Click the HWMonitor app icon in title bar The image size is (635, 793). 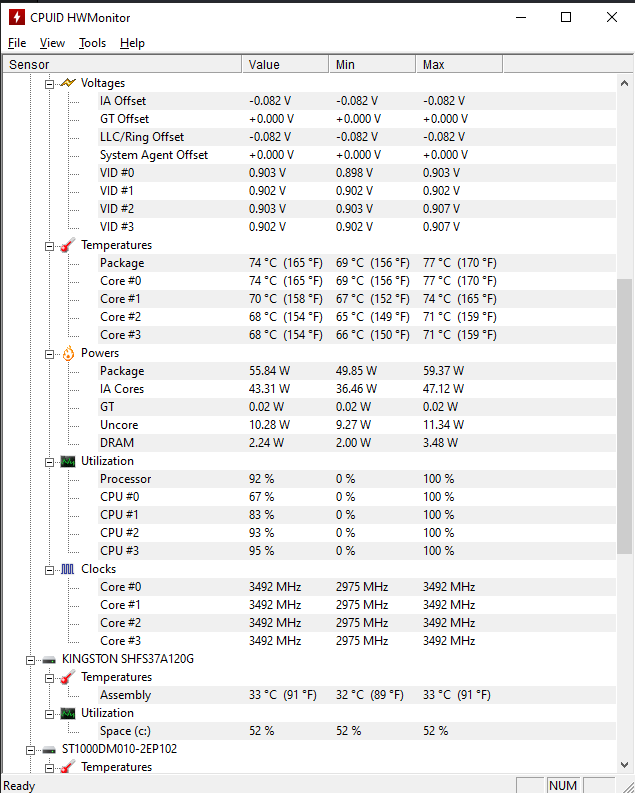(17, 17)
